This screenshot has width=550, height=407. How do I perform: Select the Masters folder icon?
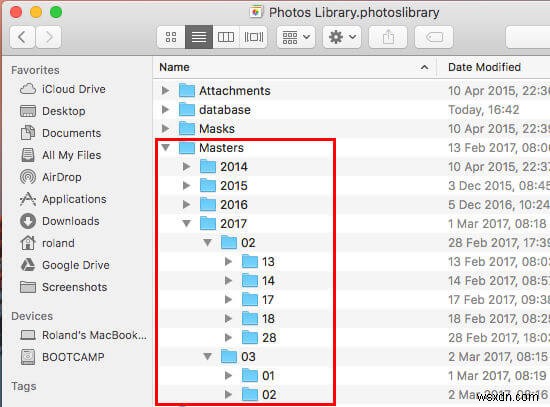pos(187,147)
